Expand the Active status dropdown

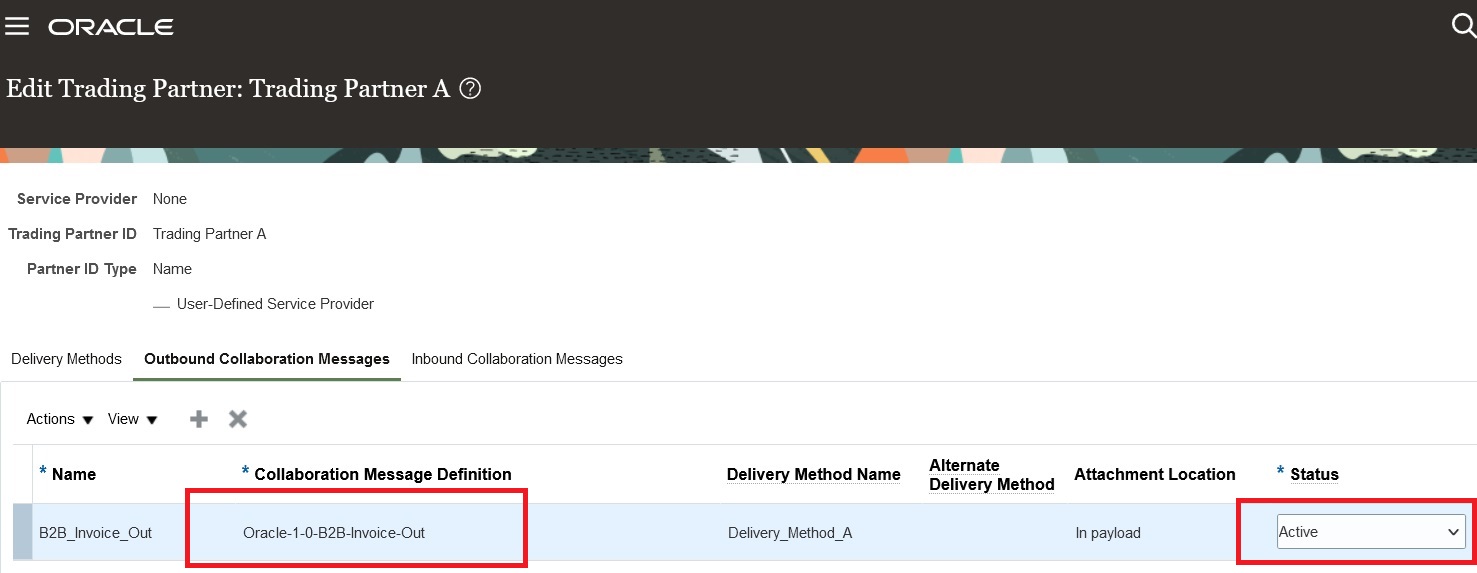point(1371,532)
